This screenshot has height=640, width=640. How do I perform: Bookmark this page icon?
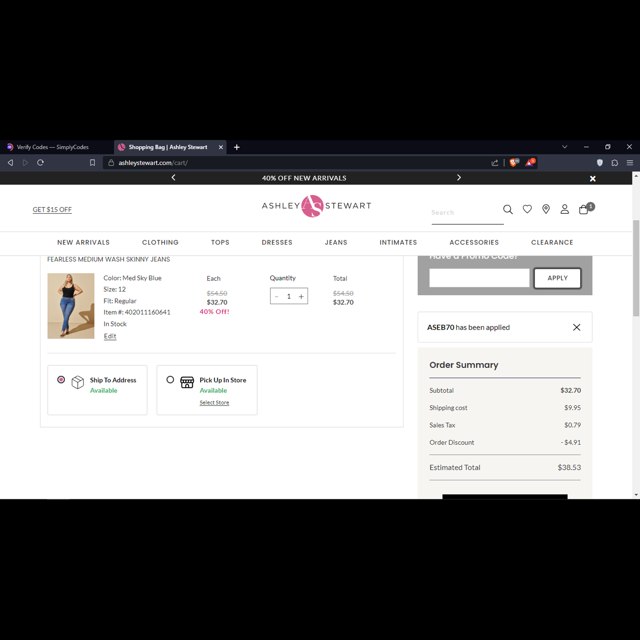(x=92, y=163)
